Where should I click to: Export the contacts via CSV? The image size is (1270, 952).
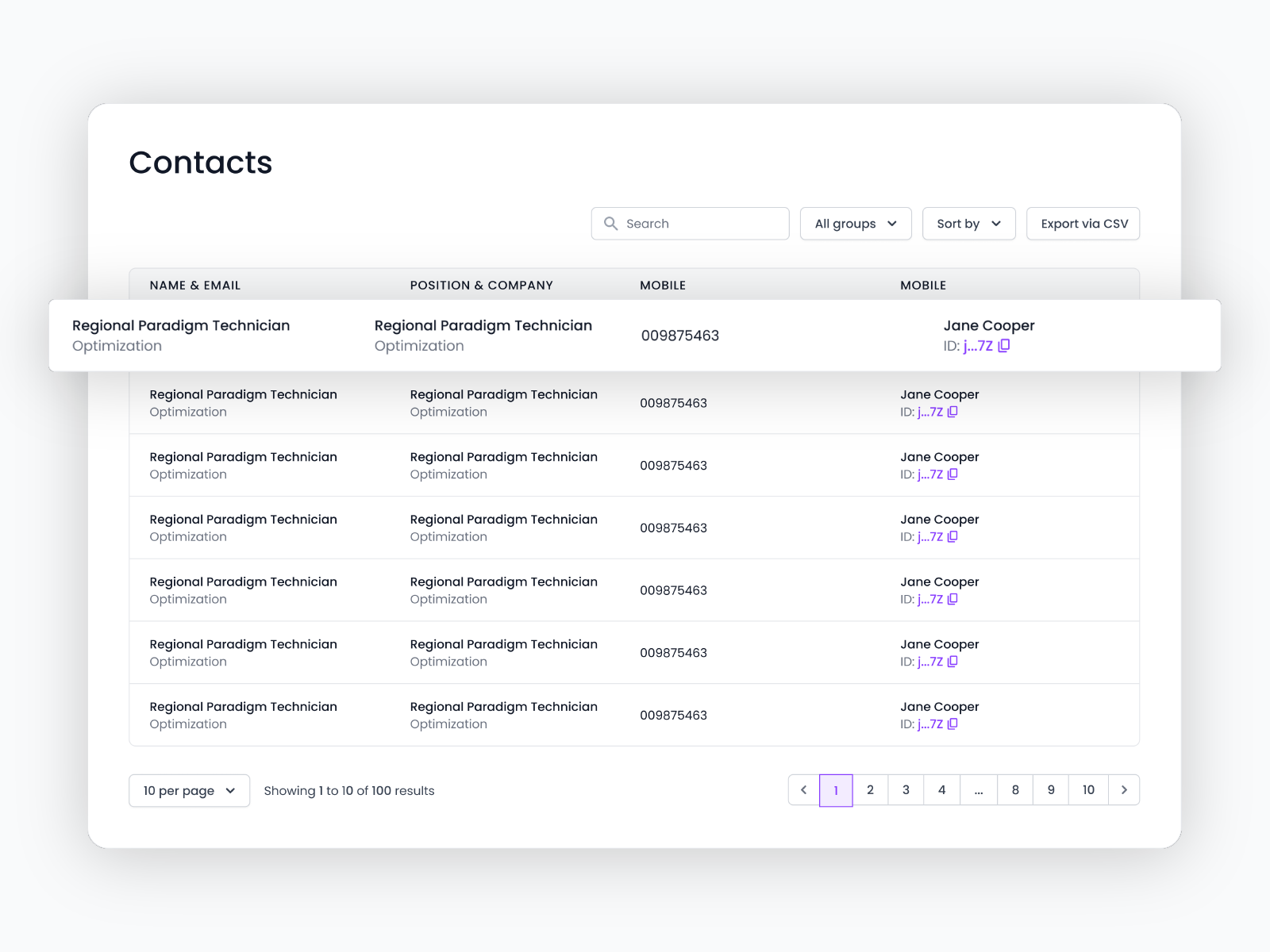tap(1083, 224)
